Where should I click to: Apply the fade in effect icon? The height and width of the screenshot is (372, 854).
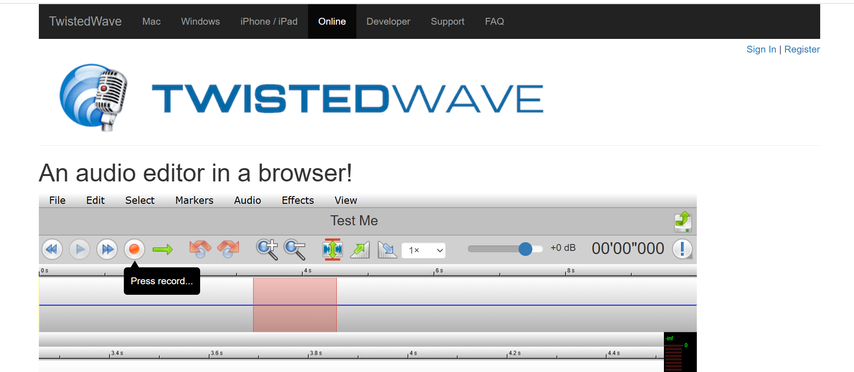pyautogui.click(x=360, y=250)
